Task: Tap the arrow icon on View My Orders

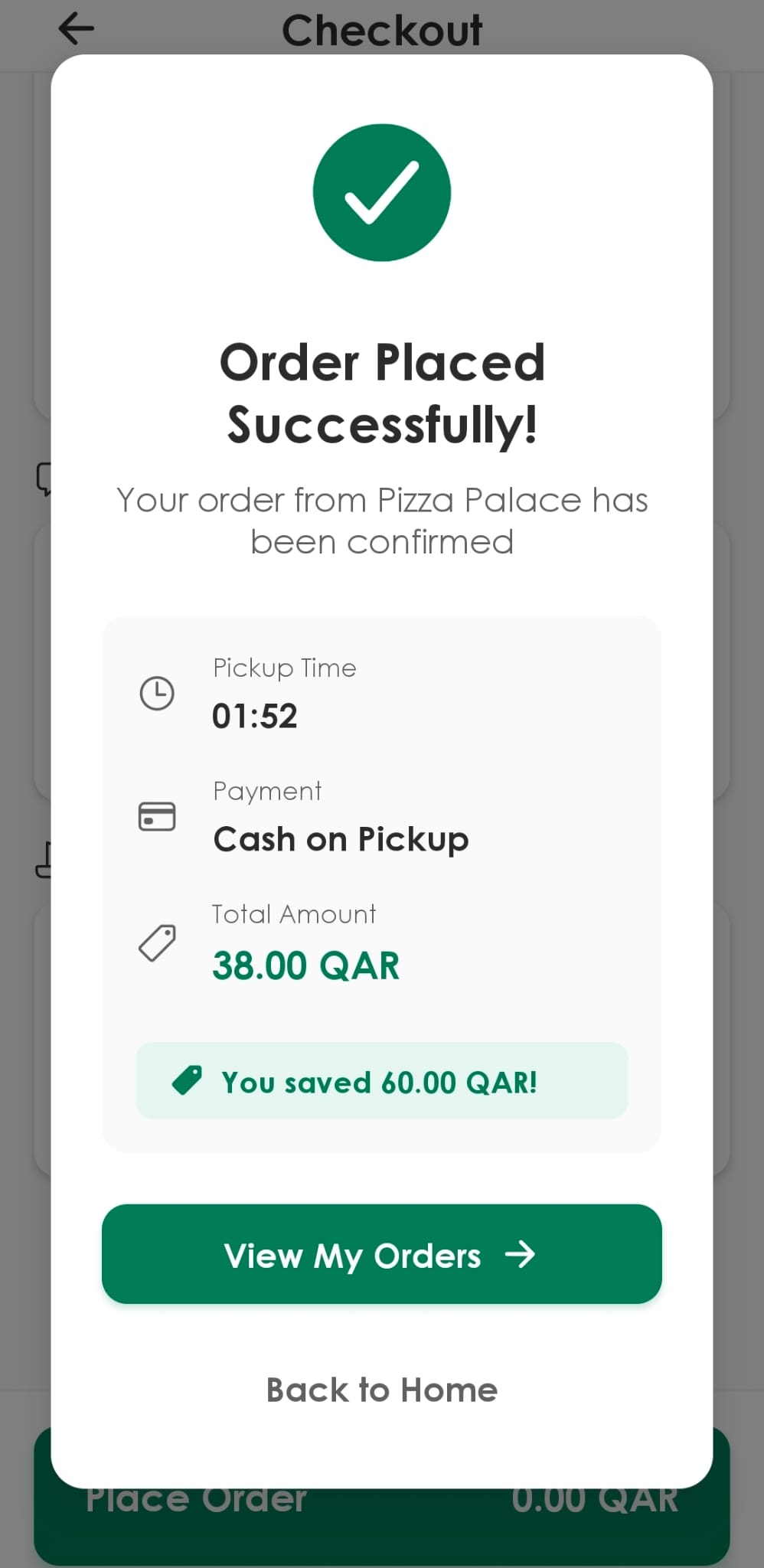Action: [x=520, y=1255]
